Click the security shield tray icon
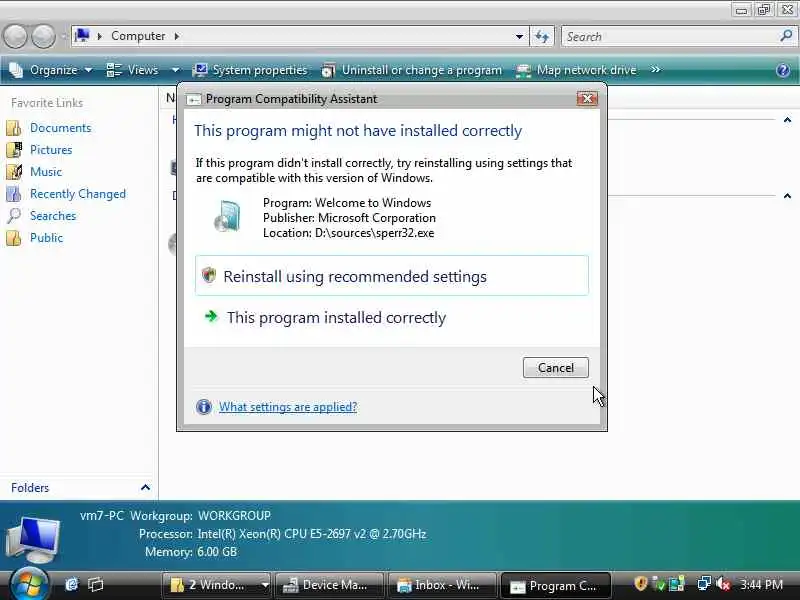The width and height of the screenshot is (800, 600). click(640, 584)
